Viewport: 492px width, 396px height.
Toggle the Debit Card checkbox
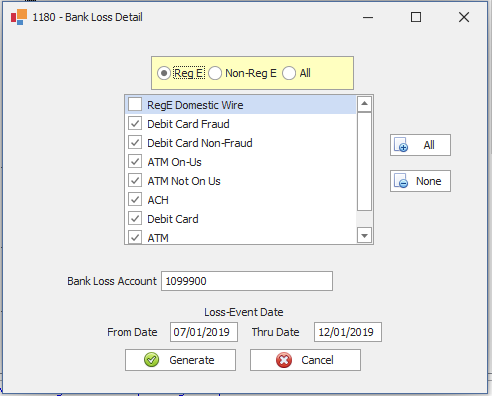[135, 219]
